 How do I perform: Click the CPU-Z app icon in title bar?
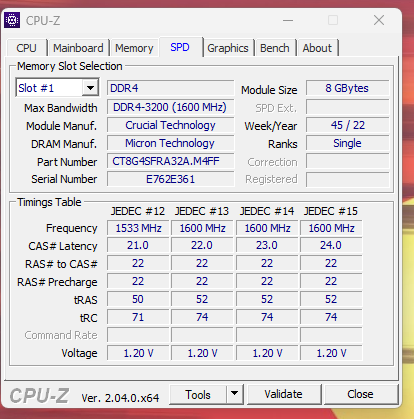click(12, 21)
